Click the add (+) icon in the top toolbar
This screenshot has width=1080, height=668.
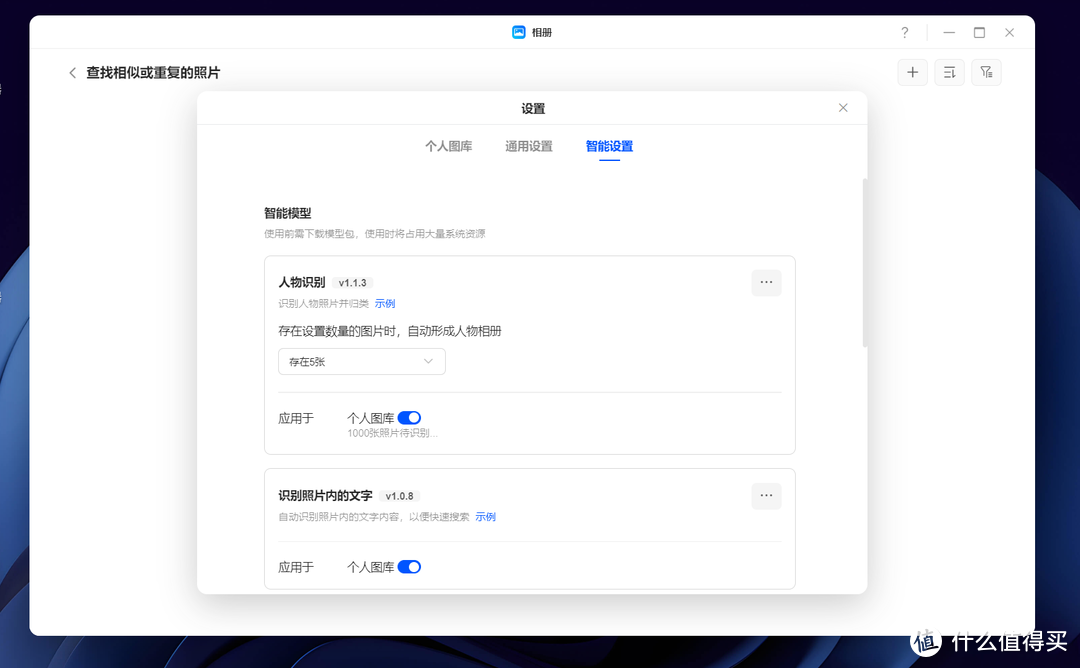pos(912,72)
